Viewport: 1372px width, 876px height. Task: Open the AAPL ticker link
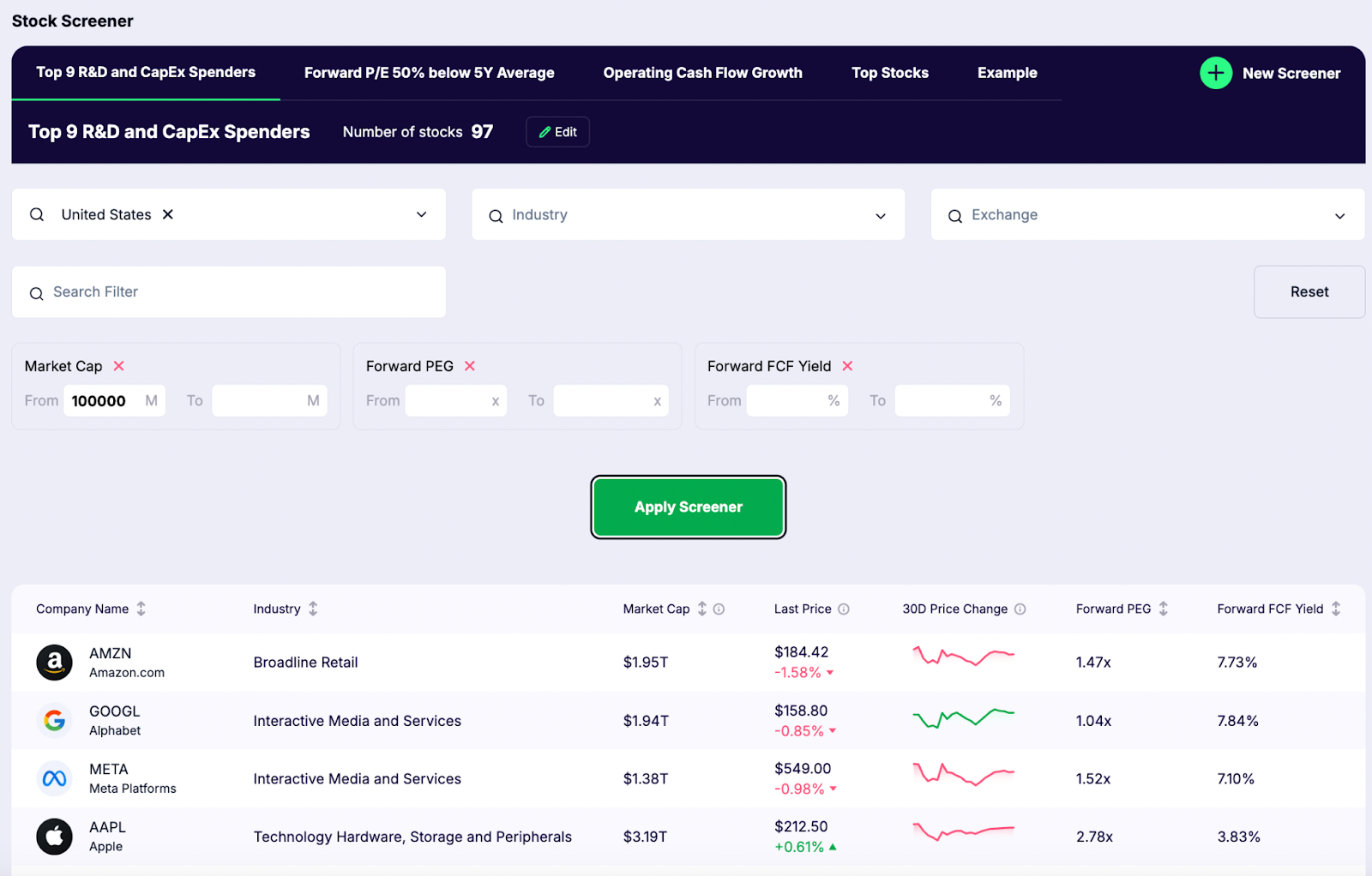tap(107, 827)
